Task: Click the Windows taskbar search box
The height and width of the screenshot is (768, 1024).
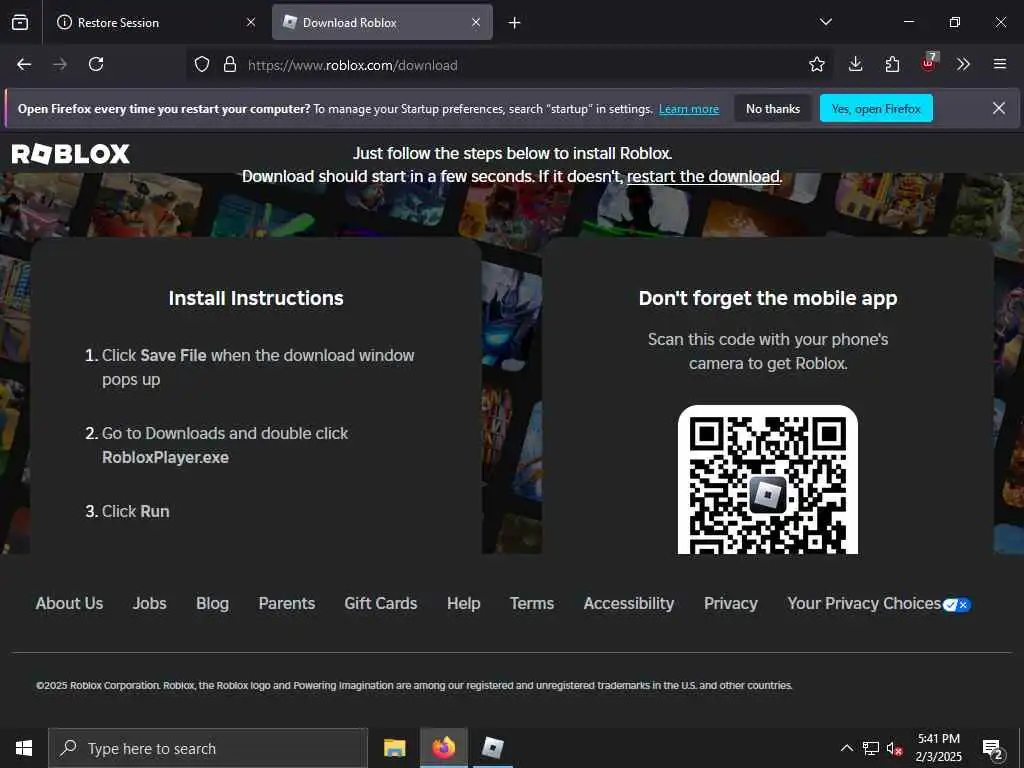Action: 208,748
